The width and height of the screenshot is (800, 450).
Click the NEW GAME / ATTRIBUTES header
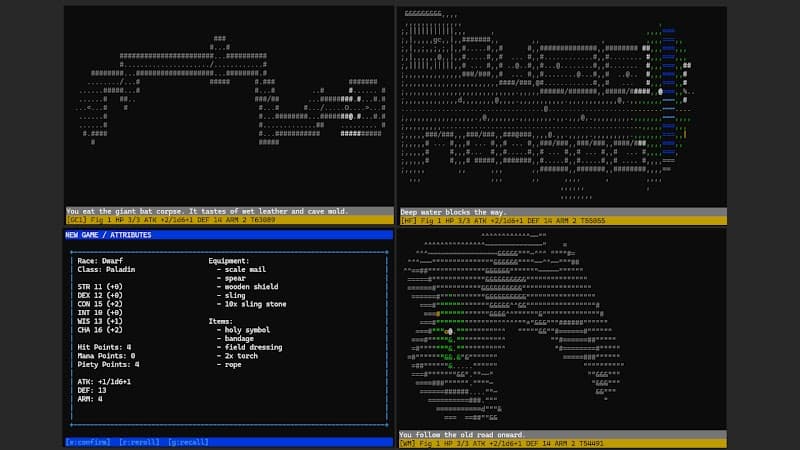tap(108, 235)
